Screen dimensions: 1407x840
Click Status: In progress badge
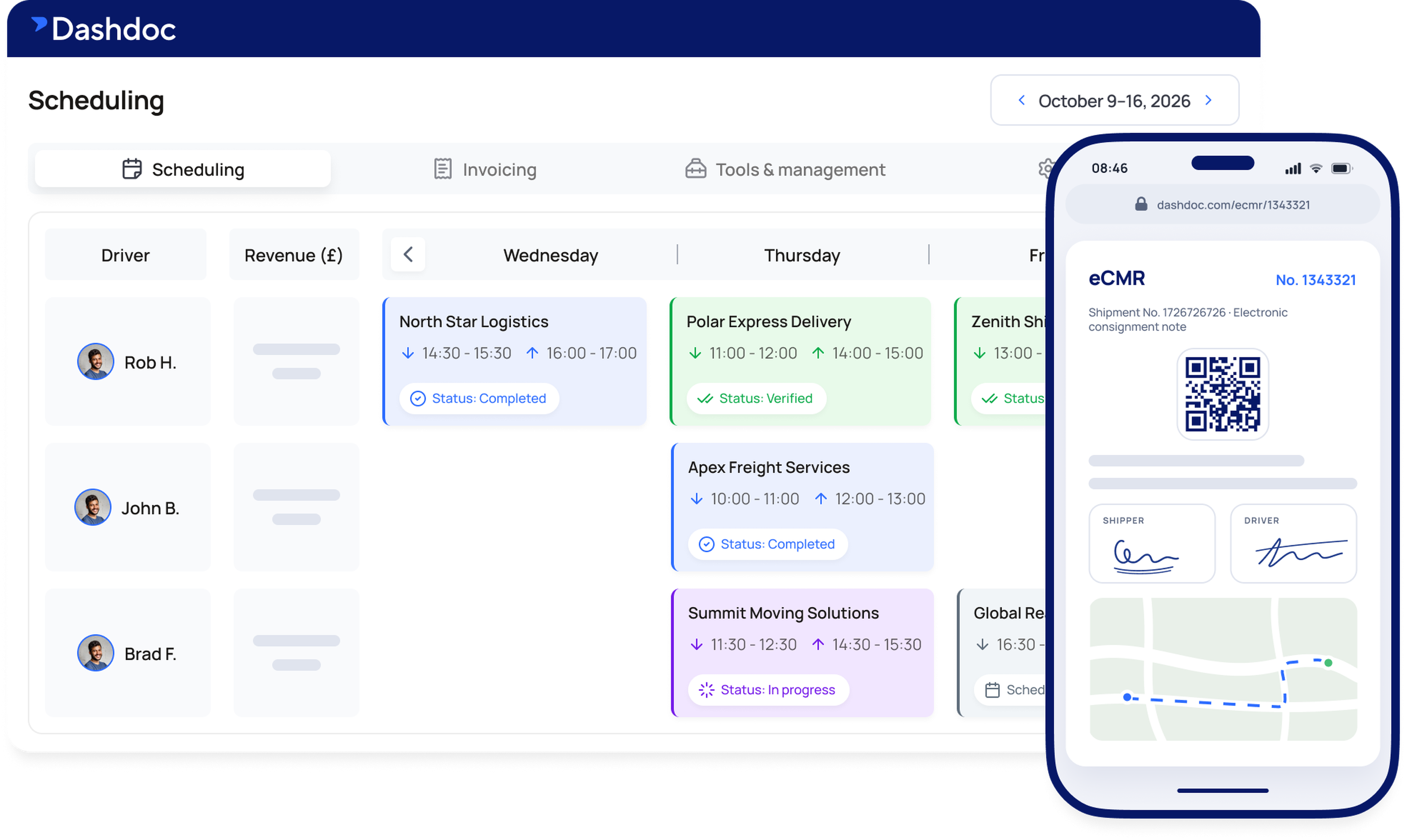click(769, 691)
